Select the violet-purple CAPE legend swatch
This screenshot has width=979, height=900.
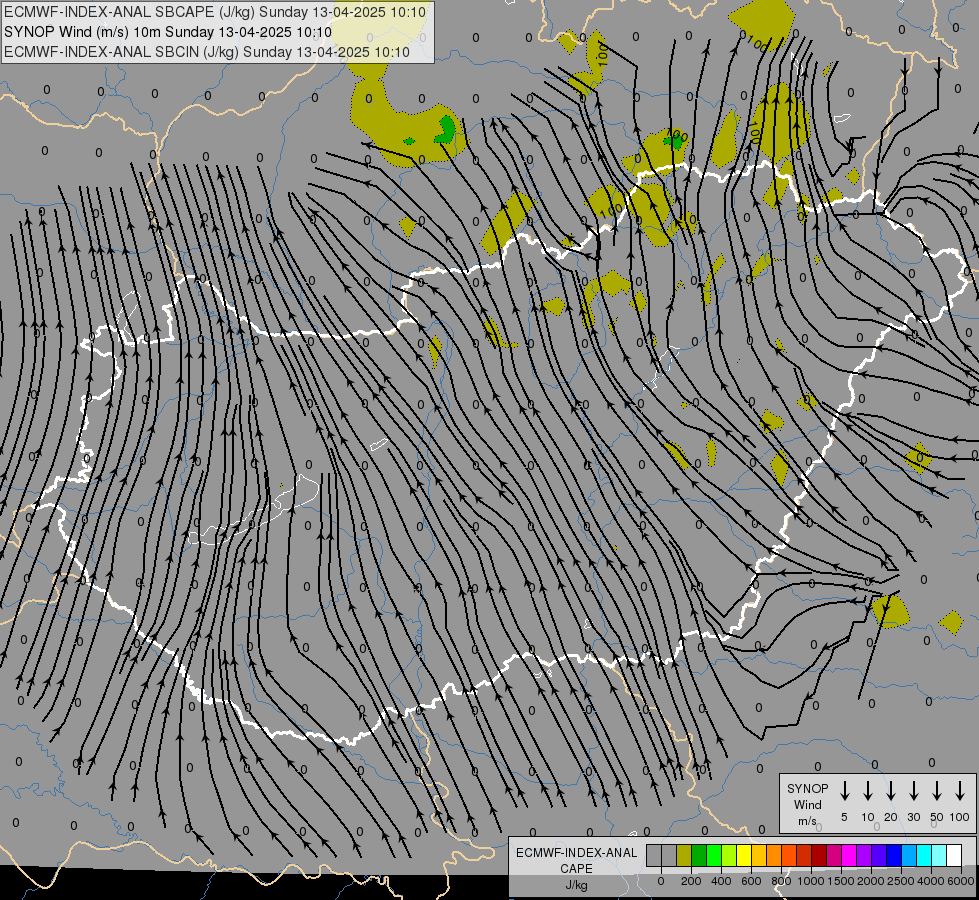863,855
